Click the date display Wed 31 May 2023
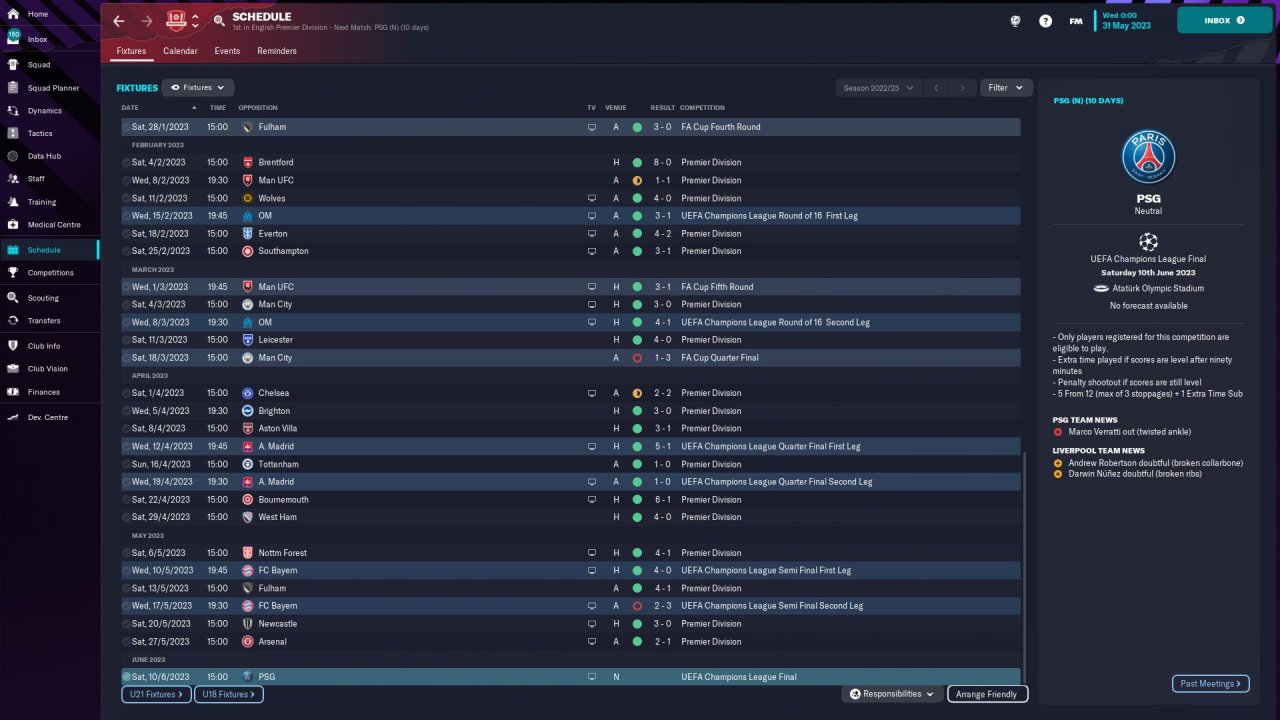The width and height of the screenshot is (1280, 720). point(1127,21)
